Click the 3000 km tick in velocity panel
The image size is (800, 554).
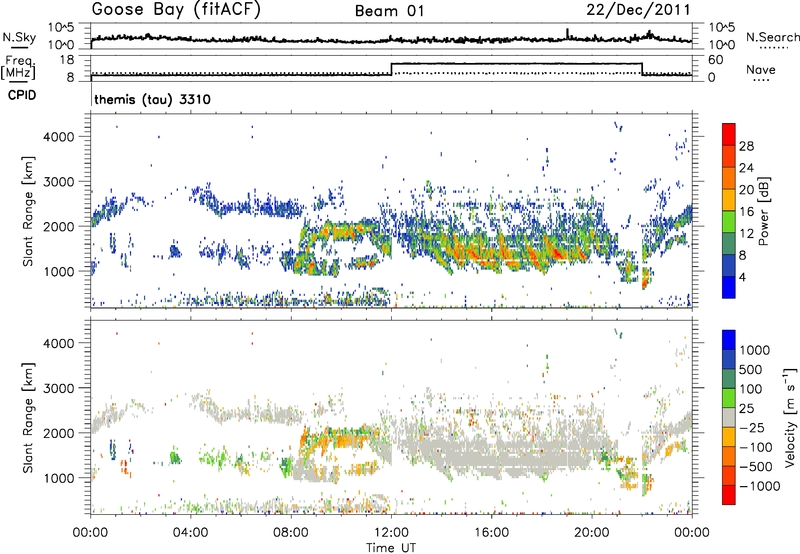(58, 388)
